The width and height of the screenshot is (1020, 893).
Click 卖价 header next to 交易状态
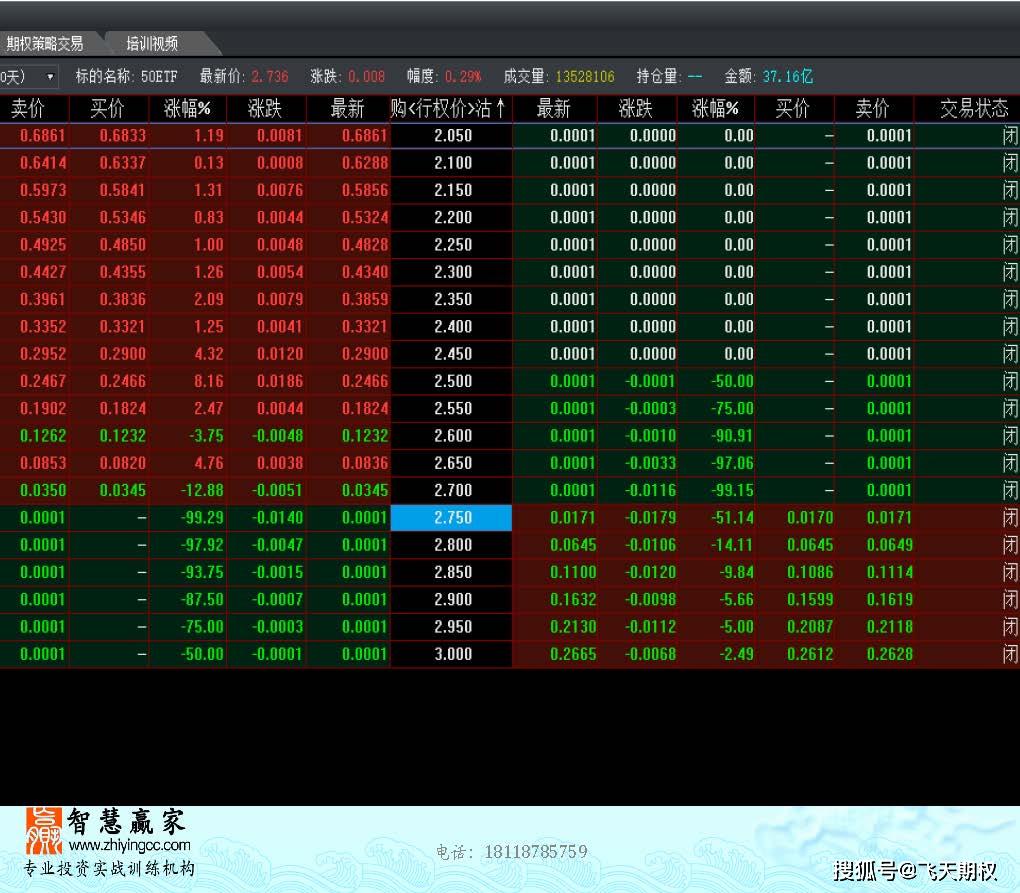[x=872, y=108]
